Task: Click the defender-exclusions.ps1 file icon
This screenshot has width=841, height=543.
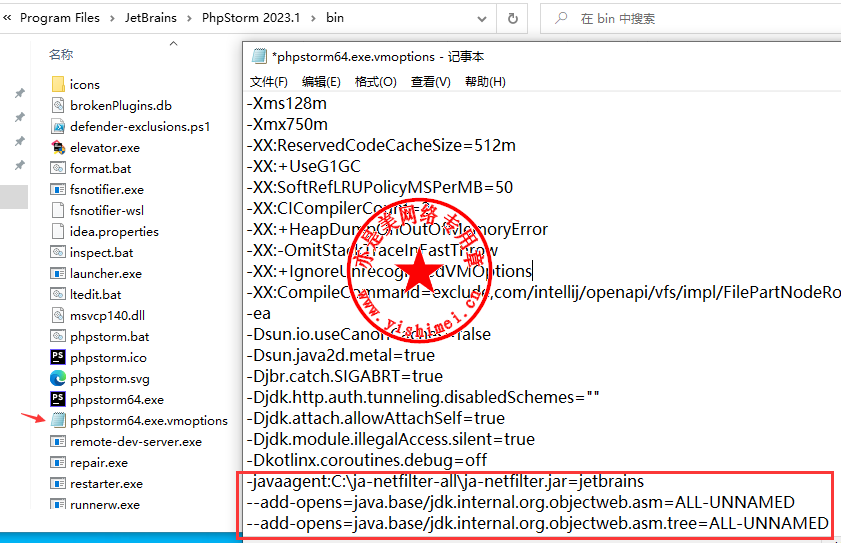Action: (58, 126)
